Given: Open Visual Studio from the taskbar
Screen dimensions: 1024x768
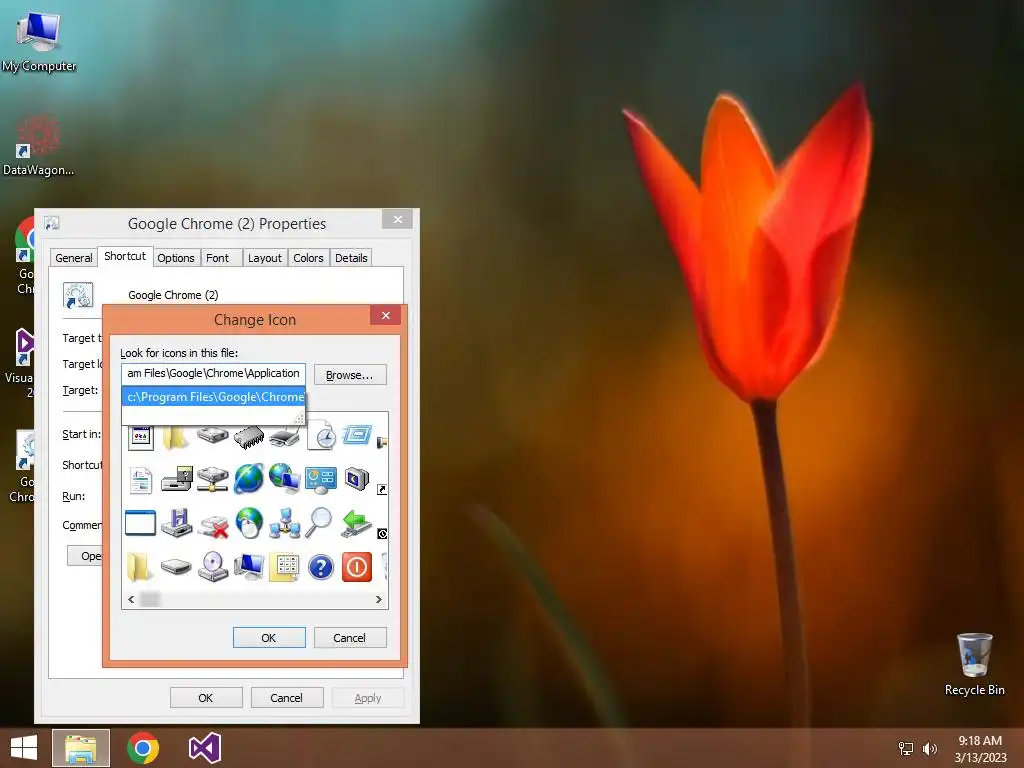Looking at the screenshot, I should [205, 748].
